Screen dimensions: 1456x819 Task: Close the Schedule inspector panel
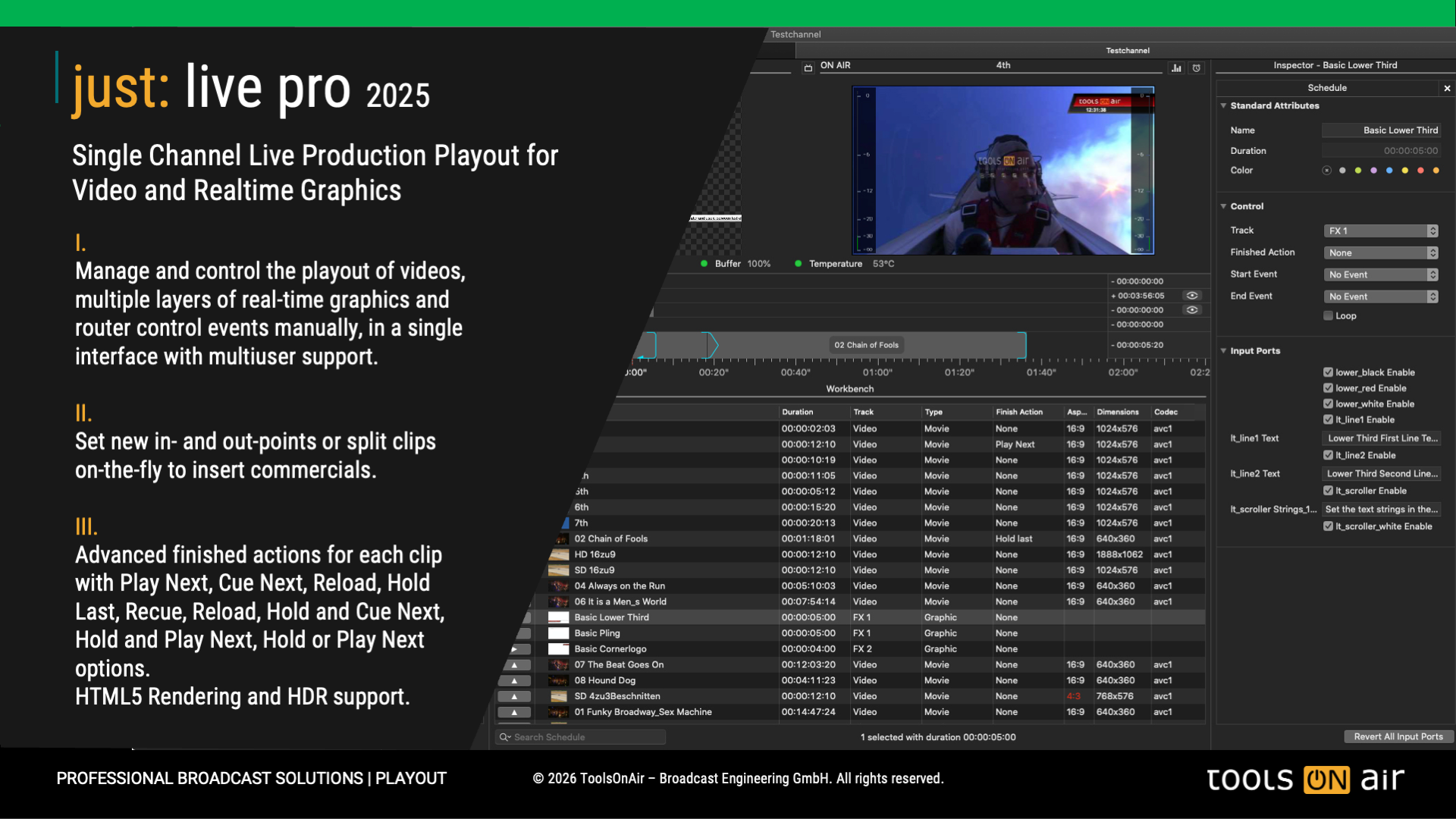point(1447,89)
